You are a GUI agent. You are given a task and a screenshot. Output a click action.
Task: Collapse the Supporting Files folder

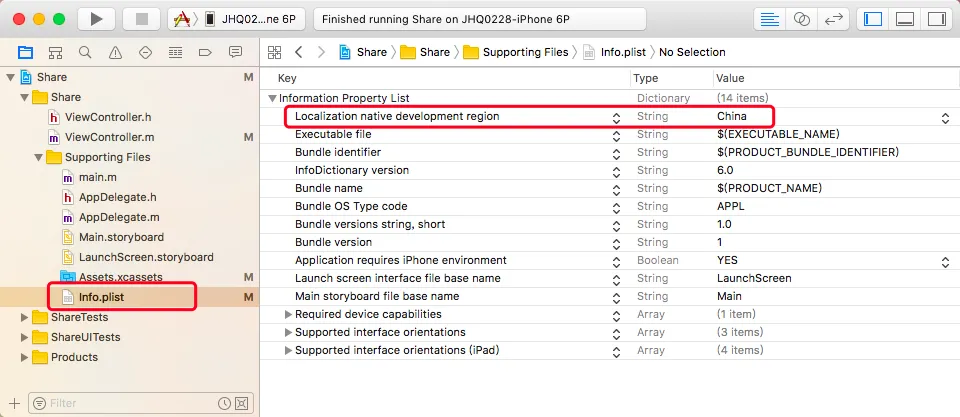click(x=40, y=157)
